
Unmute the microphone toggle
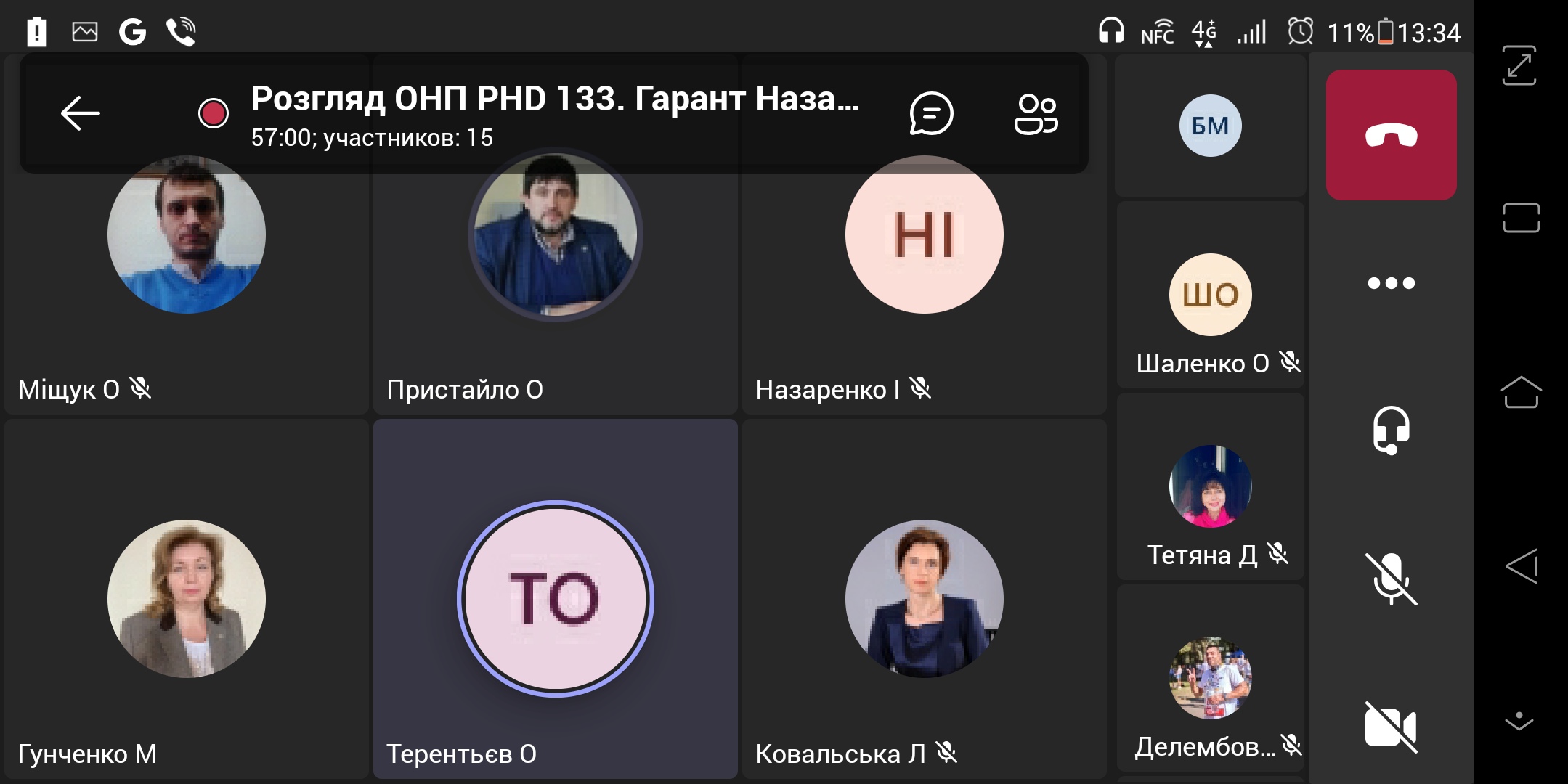point(1391,579)
